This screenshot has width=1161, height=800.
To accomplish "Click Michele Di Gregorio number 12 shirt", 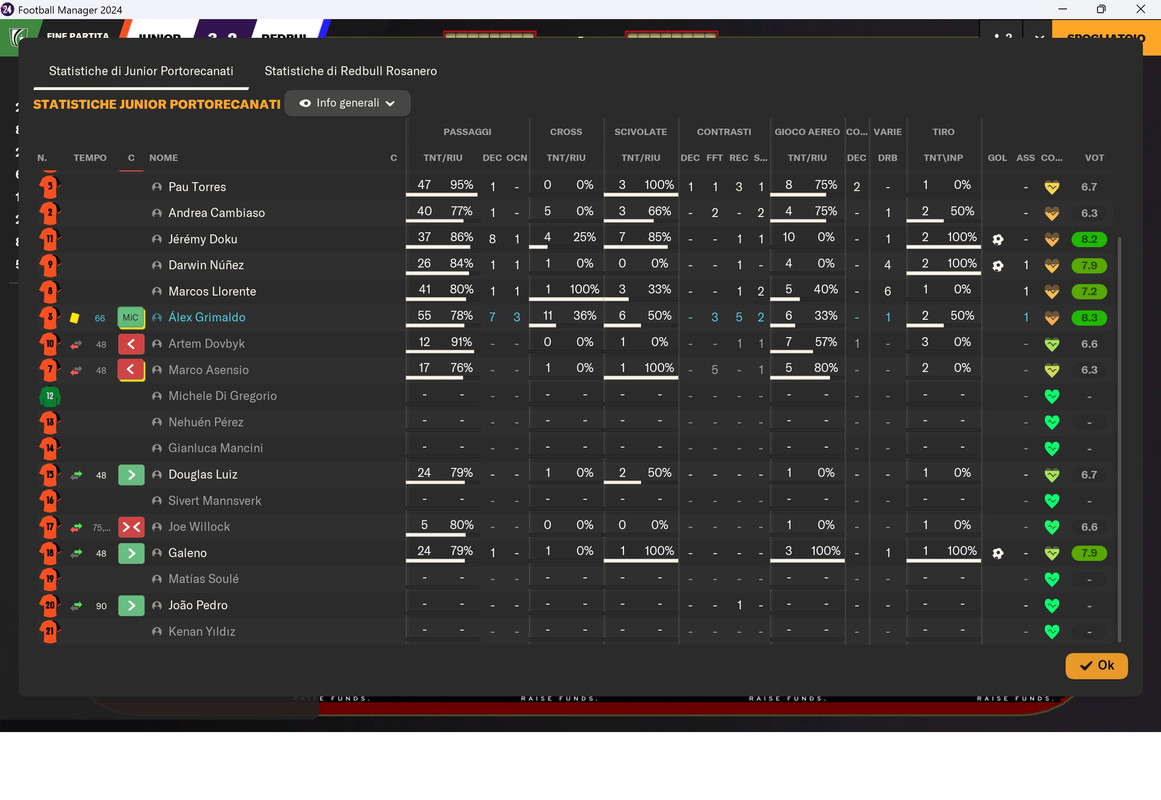I will pyautogui.click(x=50, y=396).
